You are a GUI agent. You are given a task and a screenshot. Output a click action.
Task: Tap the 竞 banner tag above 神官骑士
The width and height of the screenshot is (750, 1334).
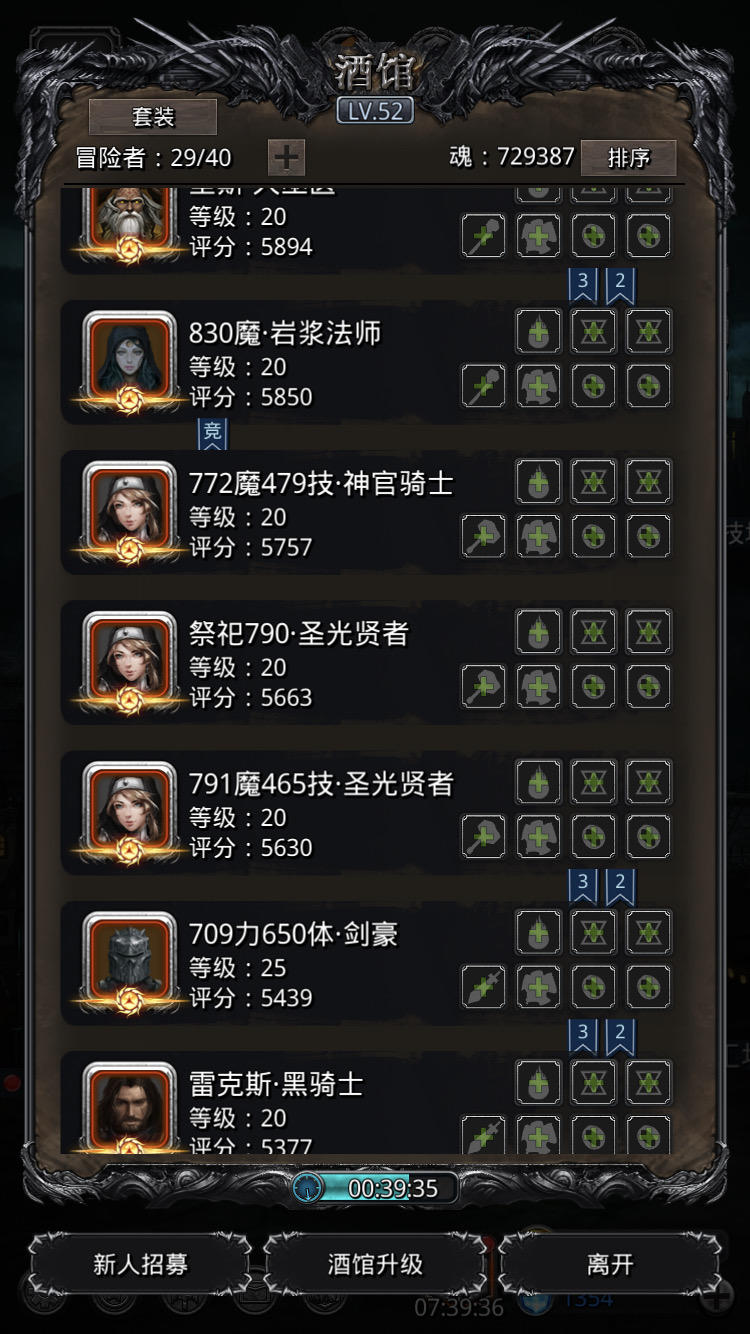pyautogui.click(x=212, y=433)
